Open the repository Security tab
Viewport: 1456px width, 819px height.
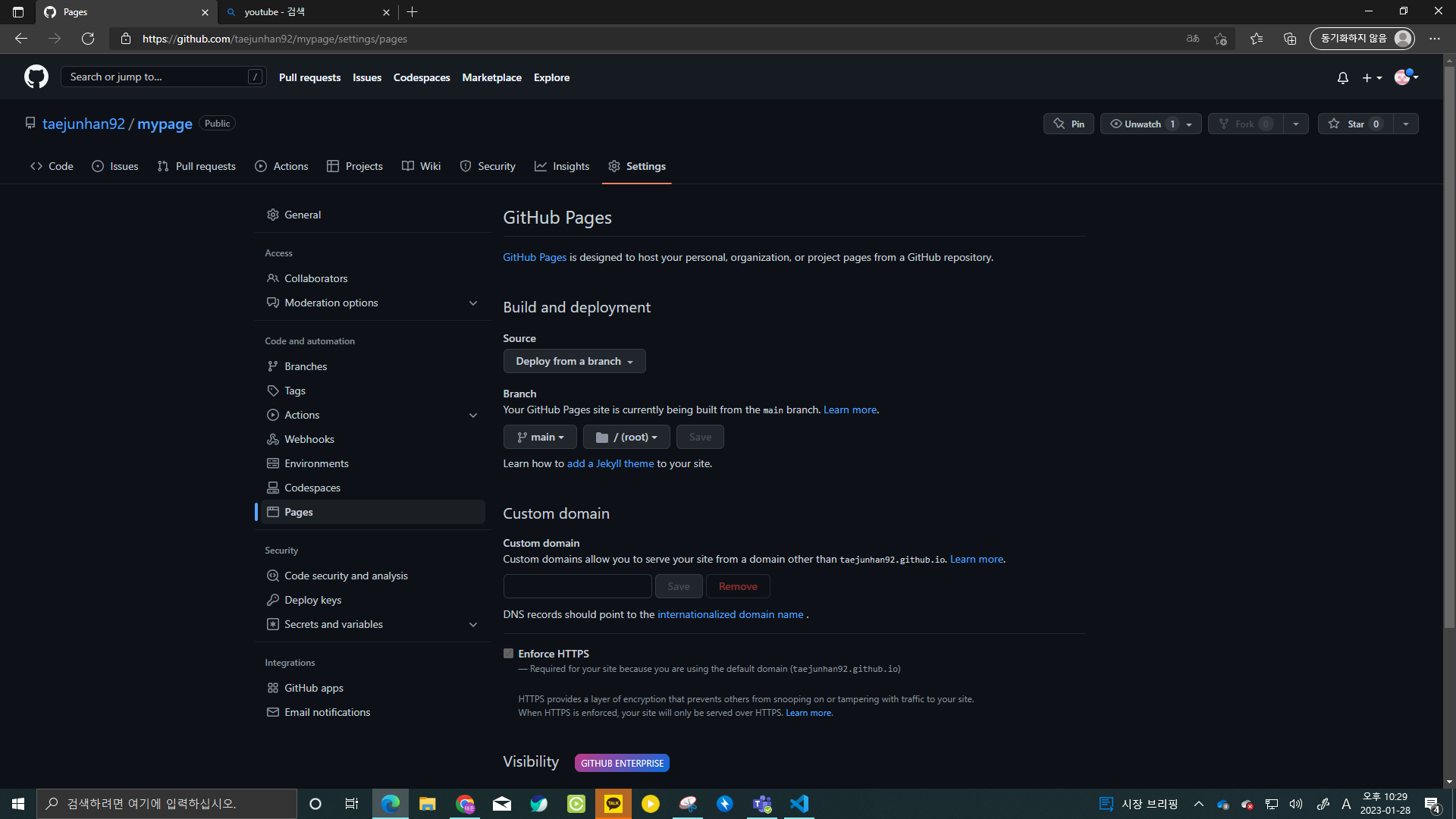pos(488,166)
